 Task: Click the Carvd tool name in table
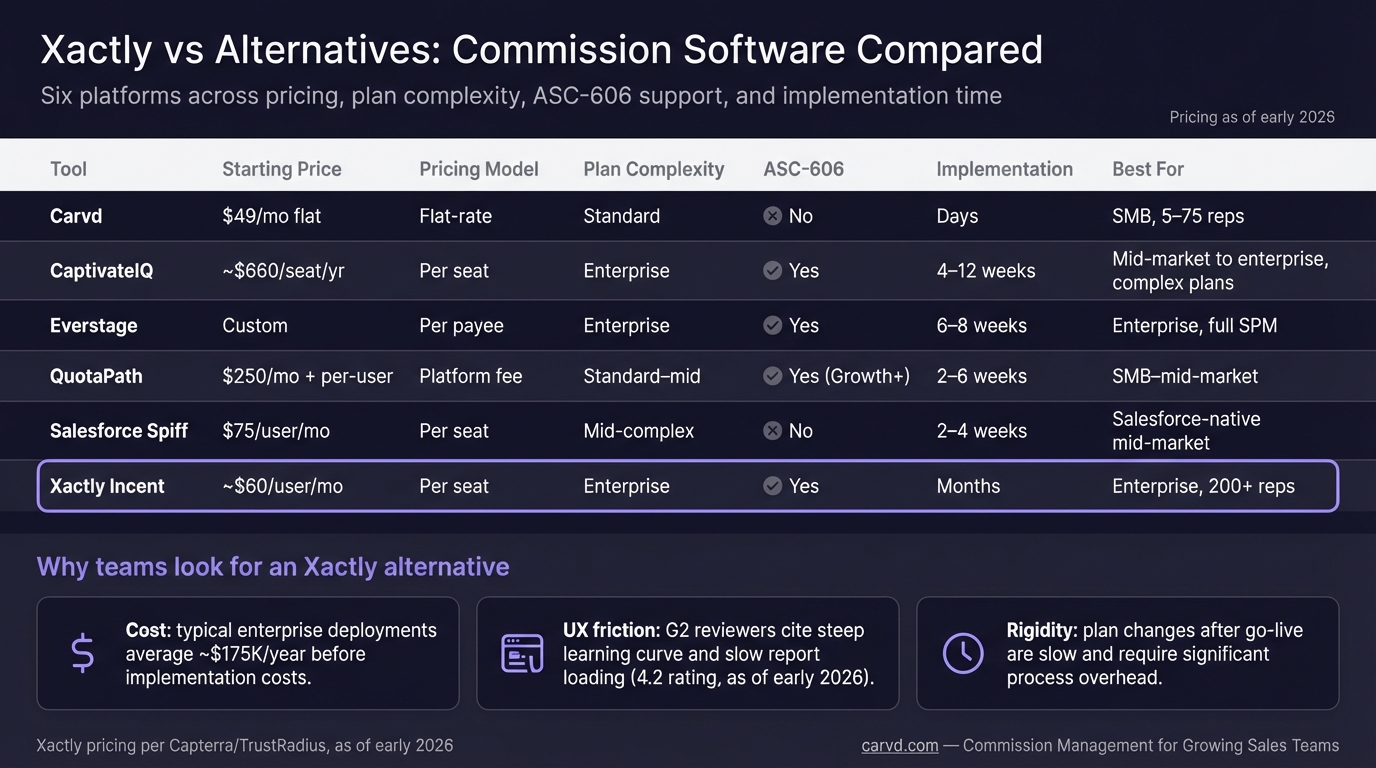coord(76,216)
